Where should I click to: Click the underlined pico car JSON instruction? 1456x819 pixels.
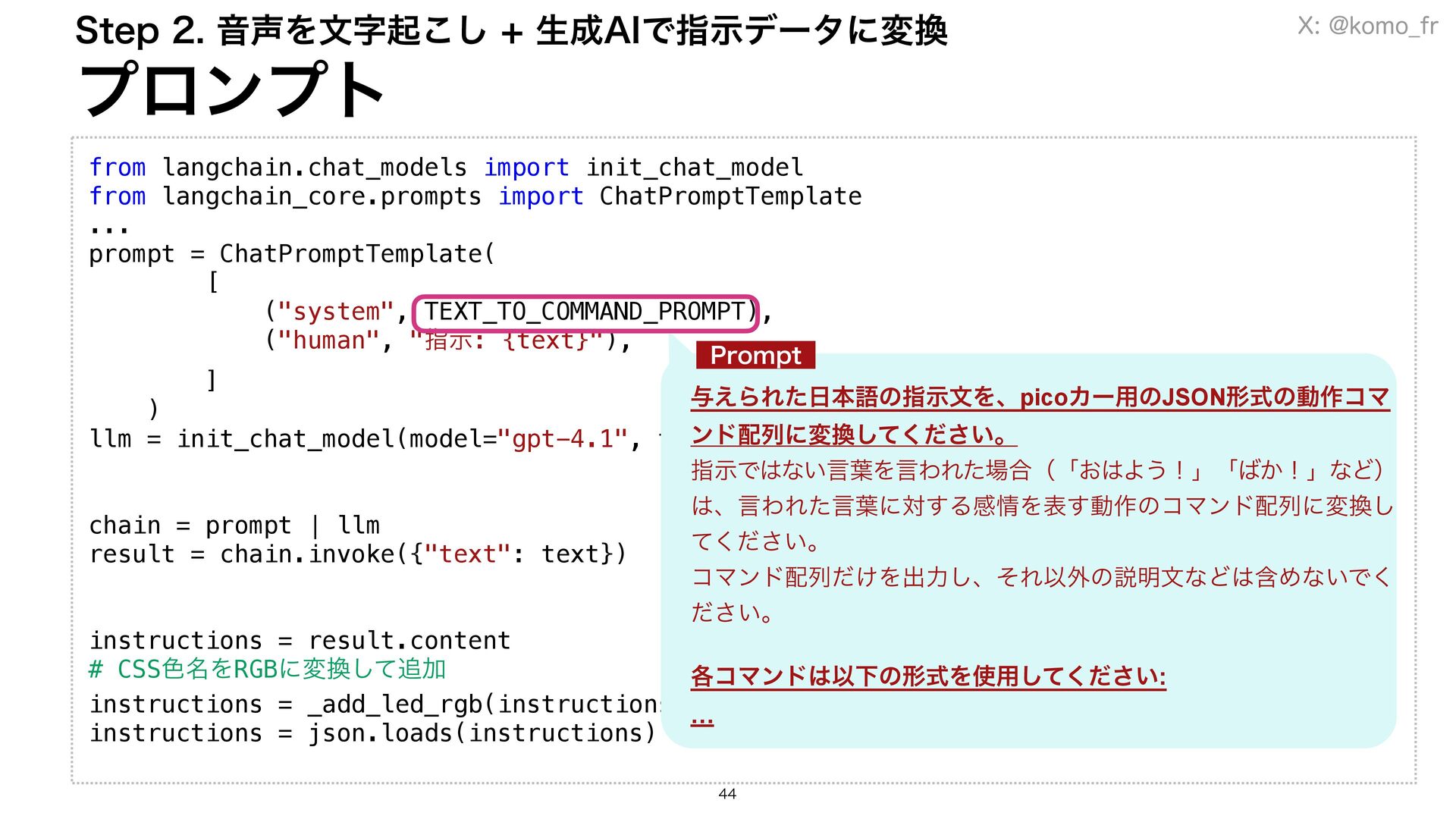click(1039, 397)
